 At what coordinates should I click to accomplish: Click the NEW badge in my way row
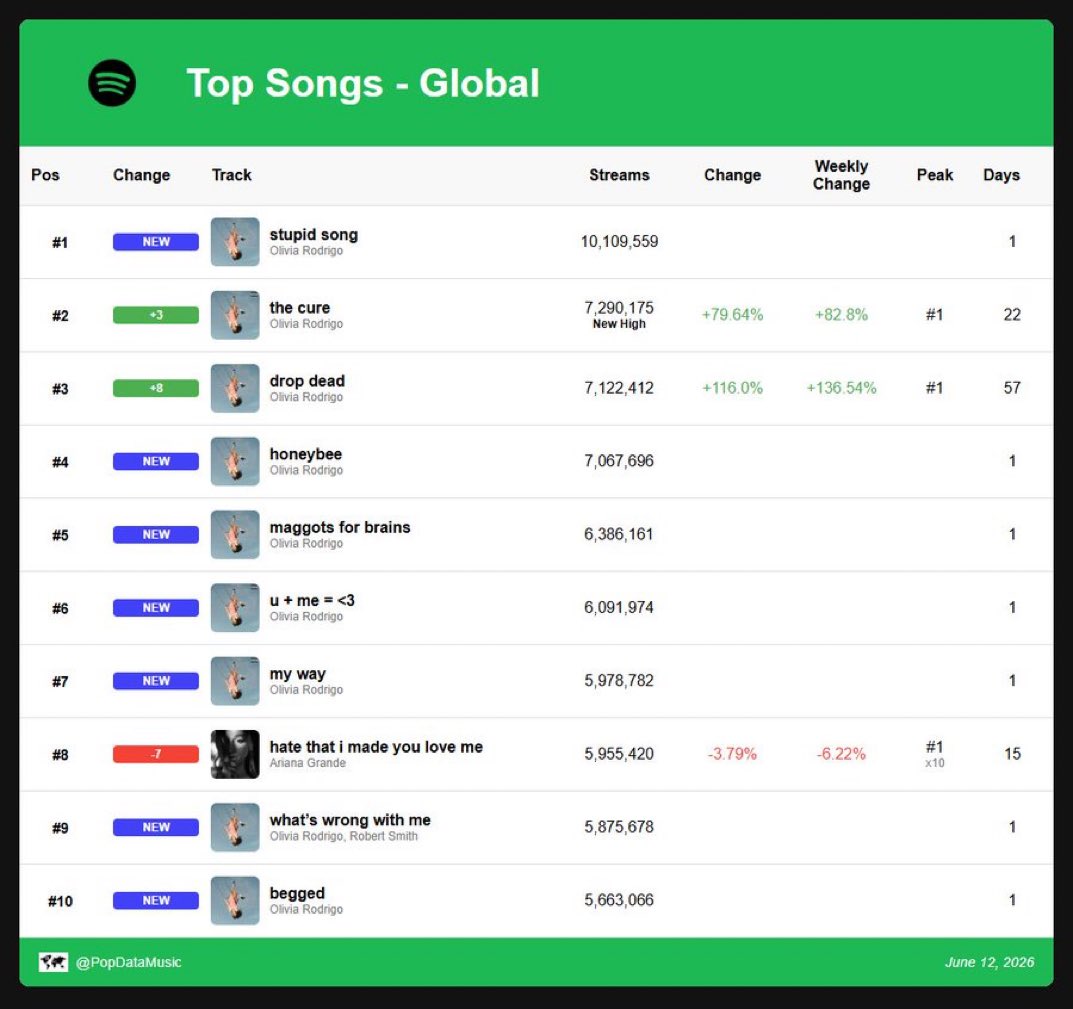(x=156, y=681)
